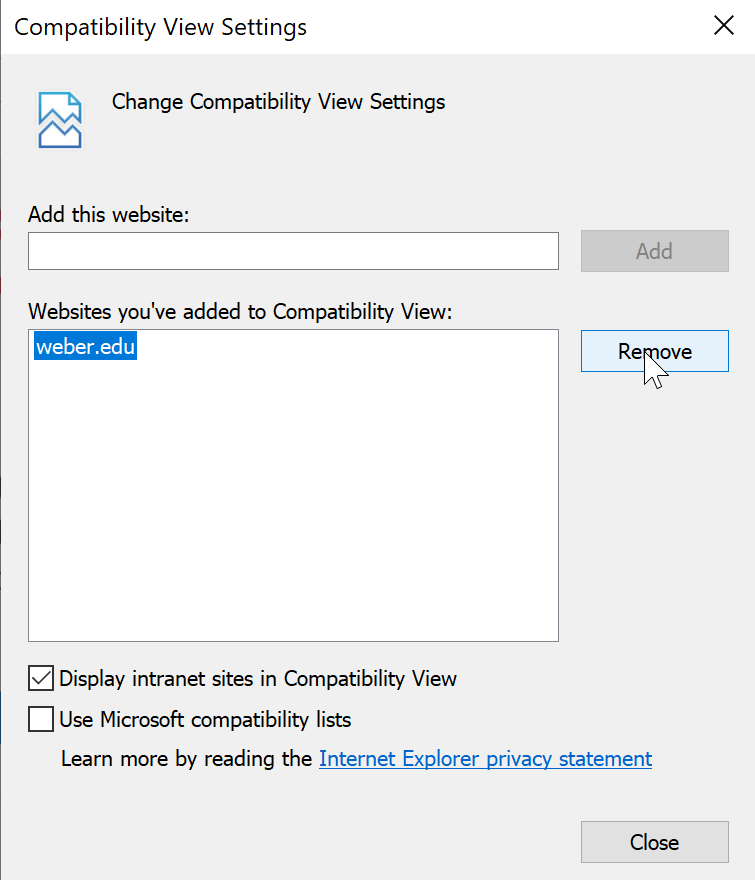
Task: Close the dialog using the title bar X
Action: pyautogui.click(x=723, y=27)
